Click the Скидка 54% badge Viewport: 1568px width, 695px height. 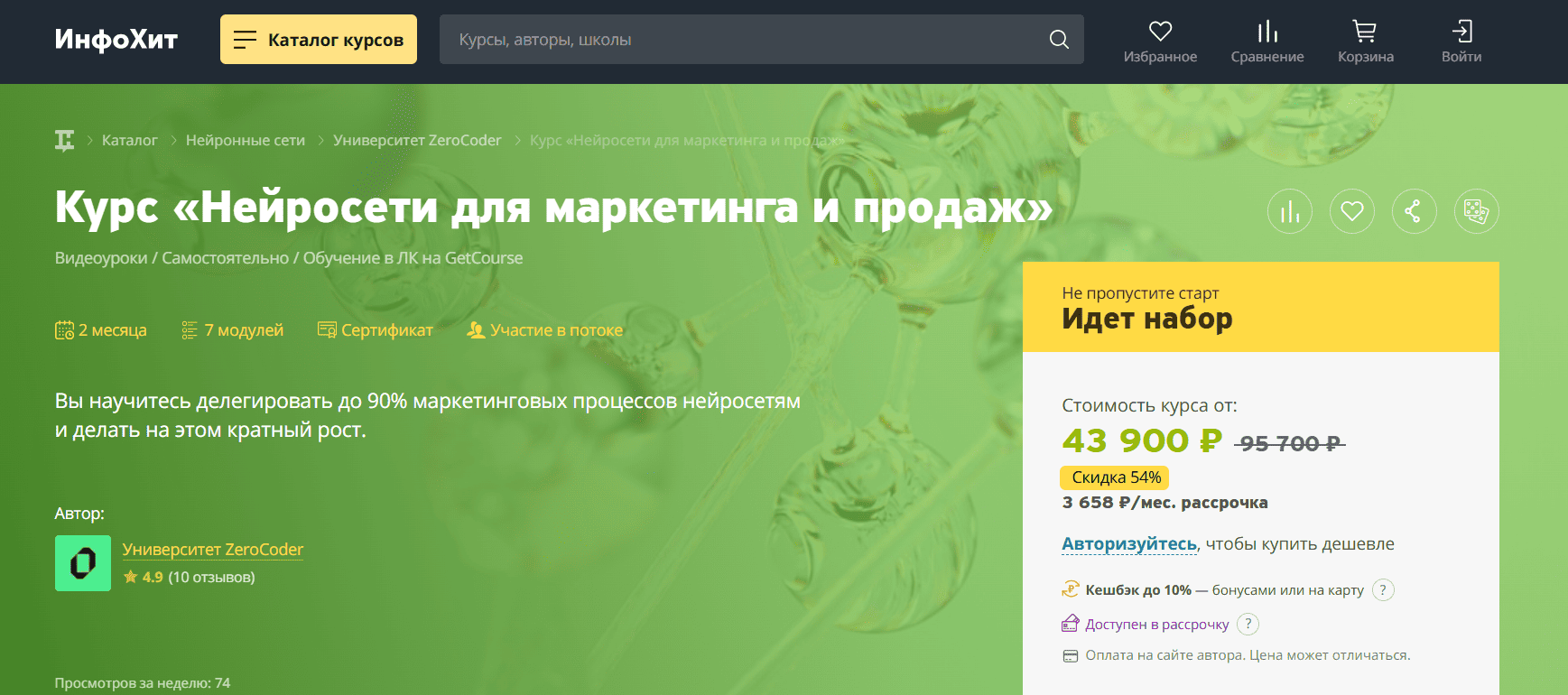point(1116,477)
